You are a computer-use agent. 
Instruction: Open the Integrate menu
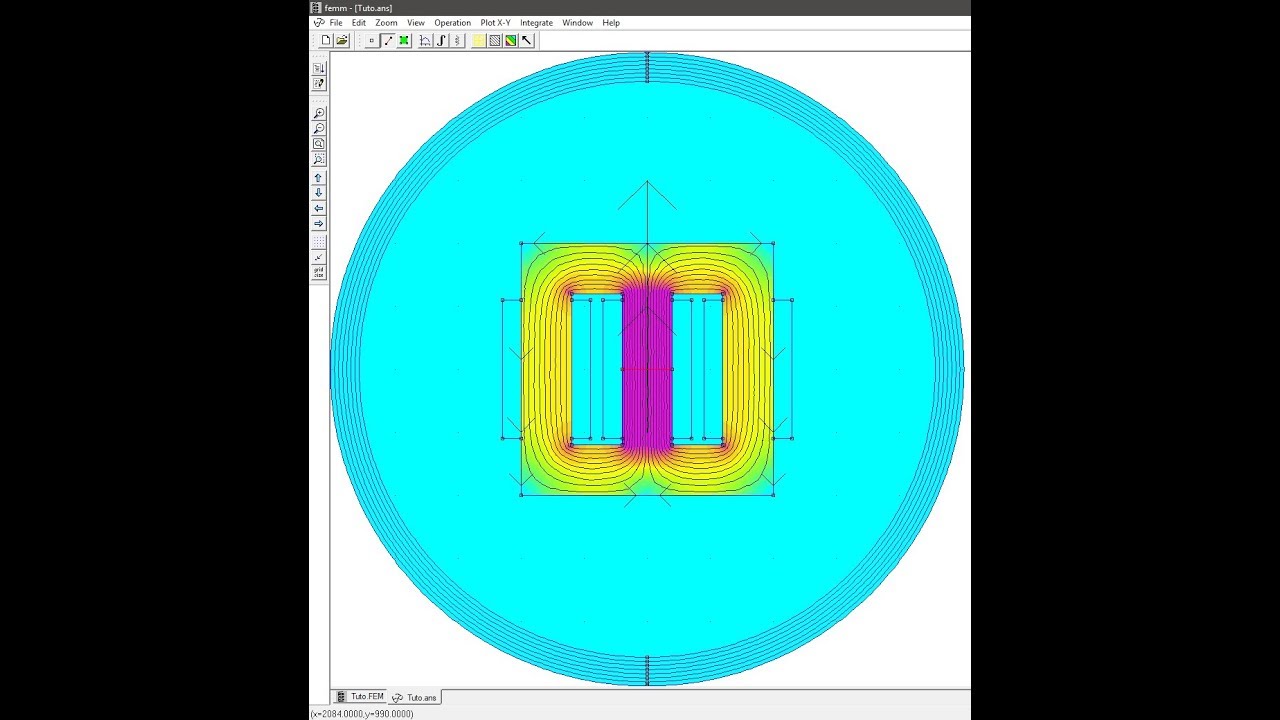pyautogui.click(x=536, y=23)
